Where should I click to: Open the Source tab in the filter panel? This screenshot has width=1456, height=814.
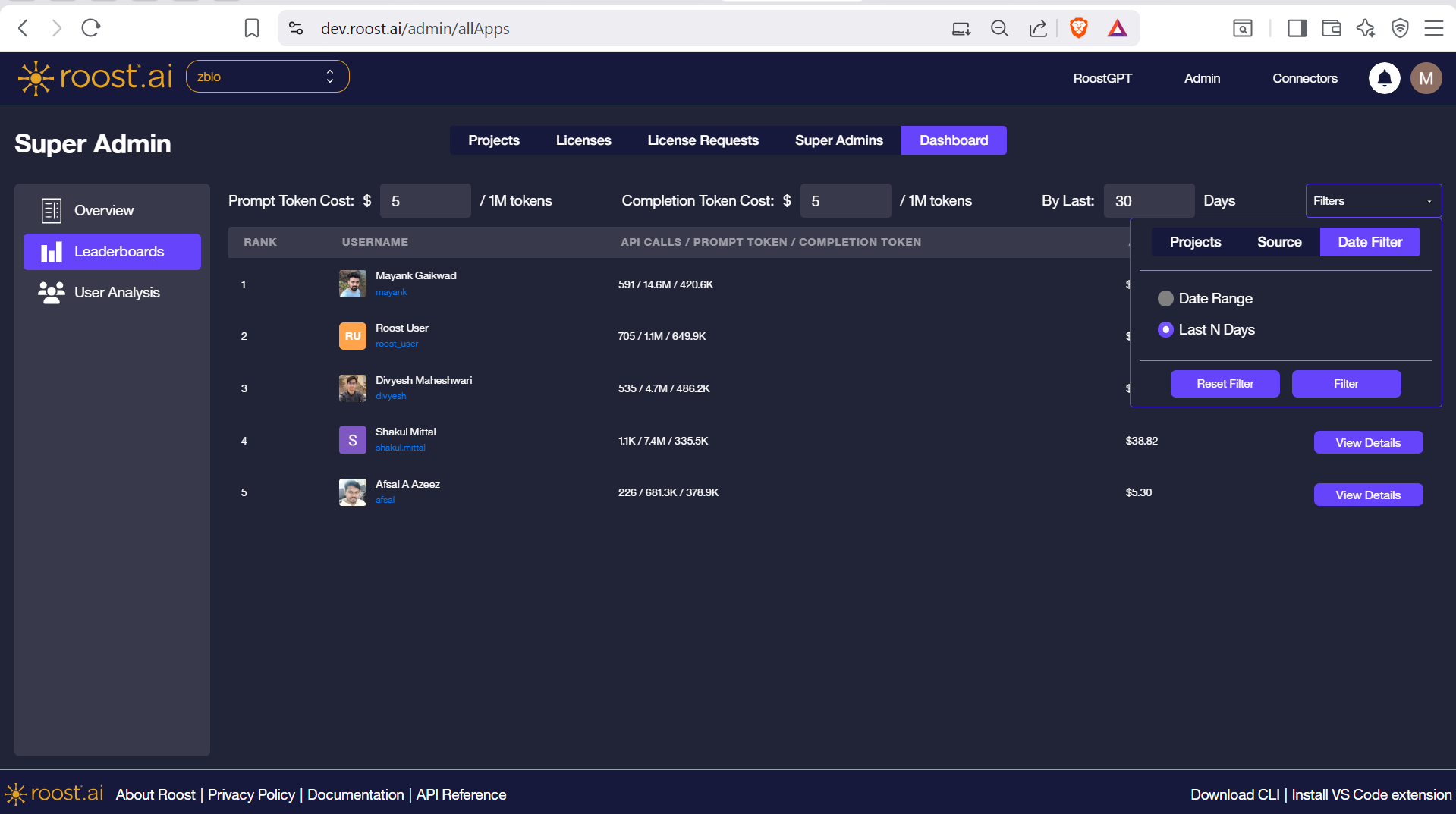(x=1278, y=241)
